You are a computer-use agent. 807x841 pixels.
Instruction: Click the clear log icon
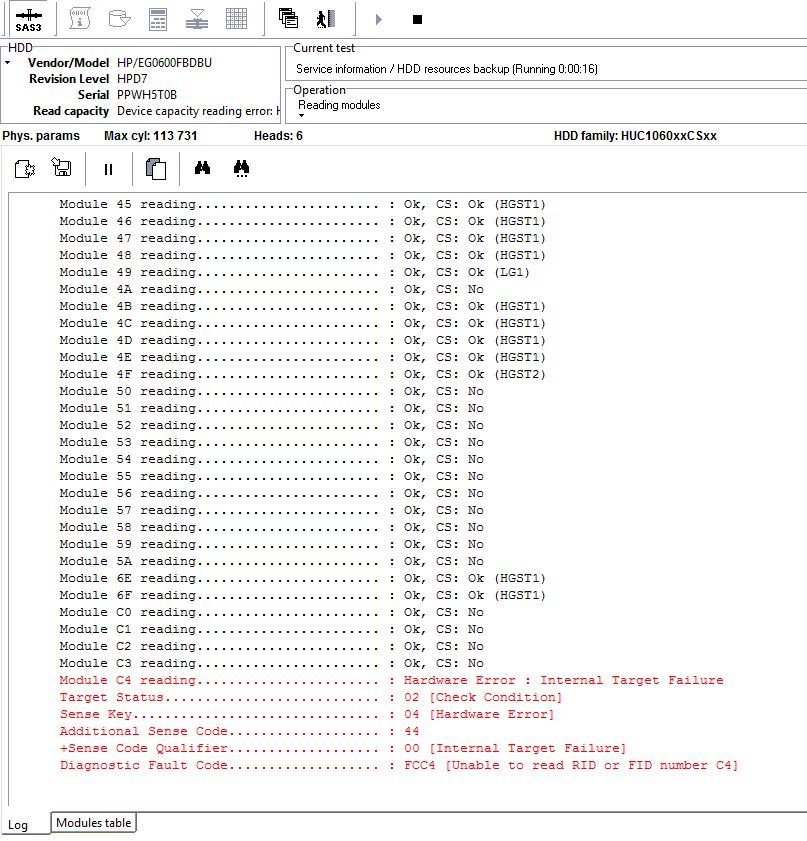tap(25, 169)
